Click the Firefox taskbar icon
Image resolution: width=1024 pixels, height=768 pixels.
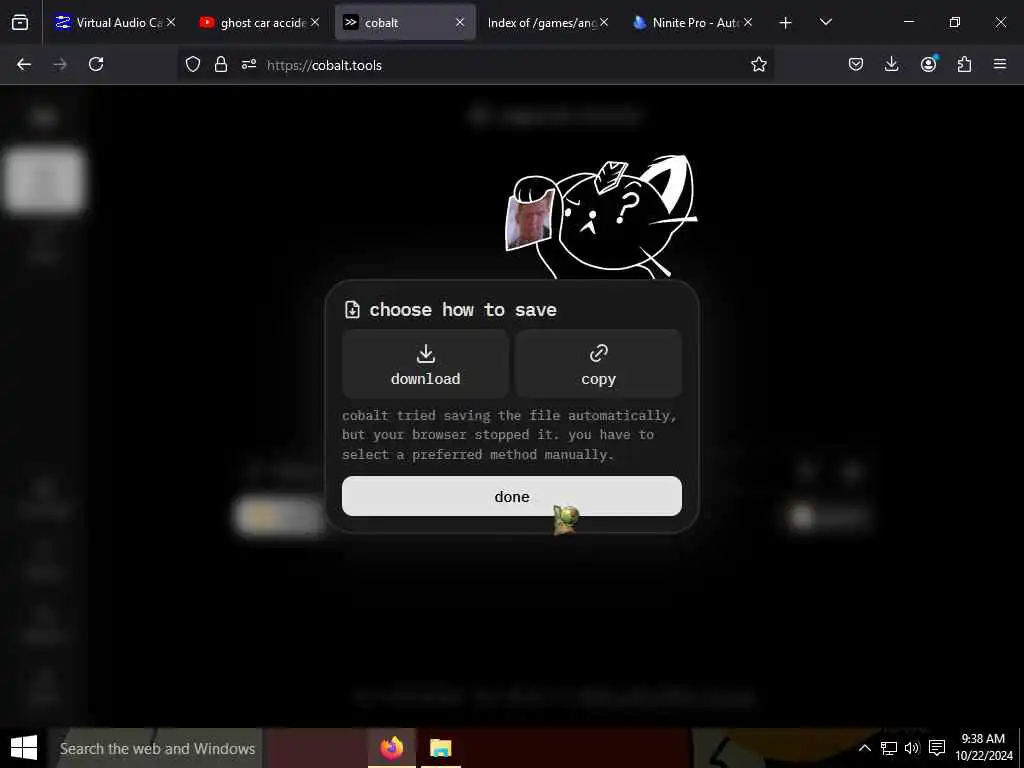(392, 748)
